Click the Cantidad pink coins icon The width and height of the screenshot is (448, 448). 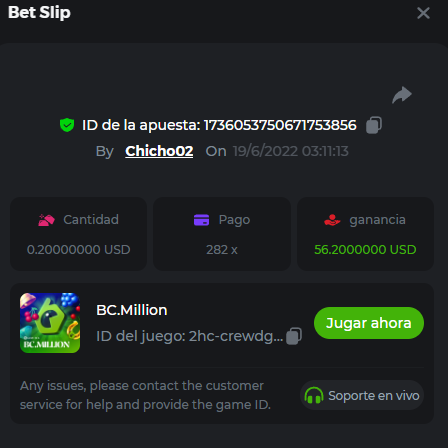[46, 220]
